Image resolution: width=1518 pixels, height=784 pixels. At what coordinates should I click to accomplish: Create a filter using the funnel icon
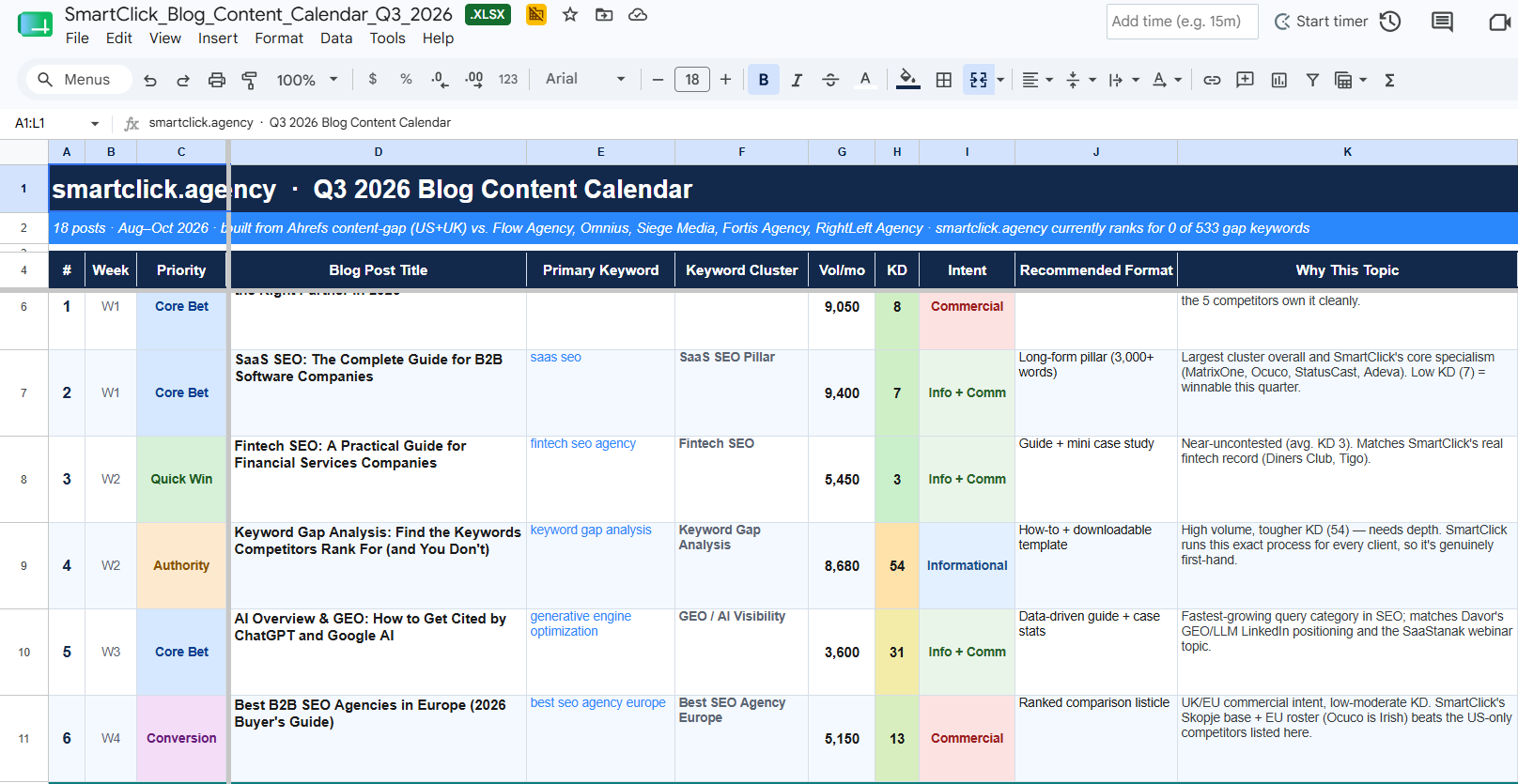pos(1312,80)
